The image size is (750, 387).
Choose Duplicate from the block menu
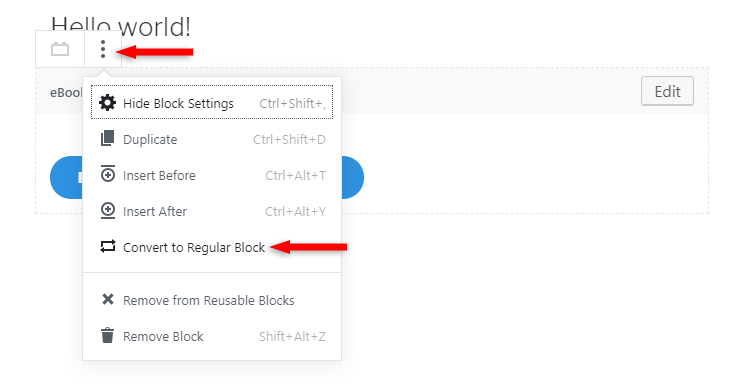(x=212, y=139)
